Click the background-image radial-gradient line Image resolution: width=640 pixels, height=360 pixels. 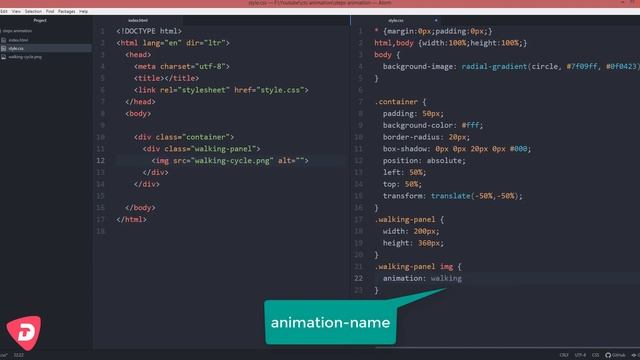[x=511, y=67]
